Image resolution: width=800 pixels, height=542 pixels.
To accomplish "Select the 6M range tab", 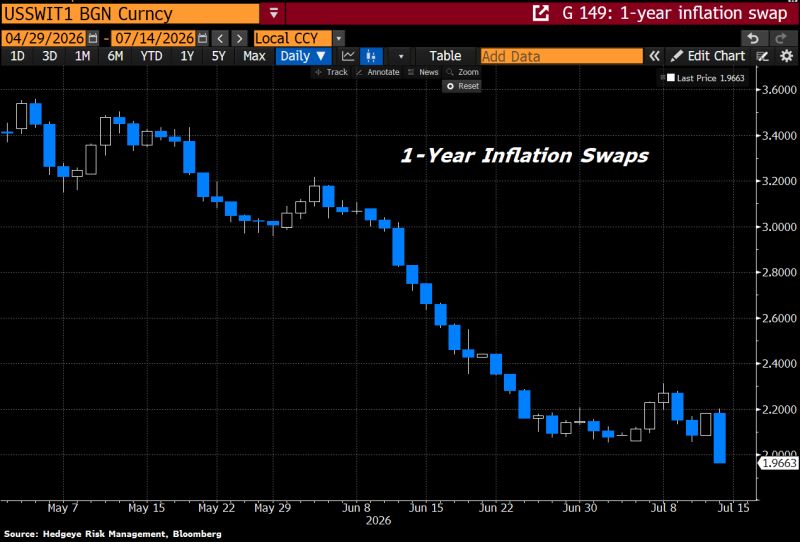I will point(115,56).
